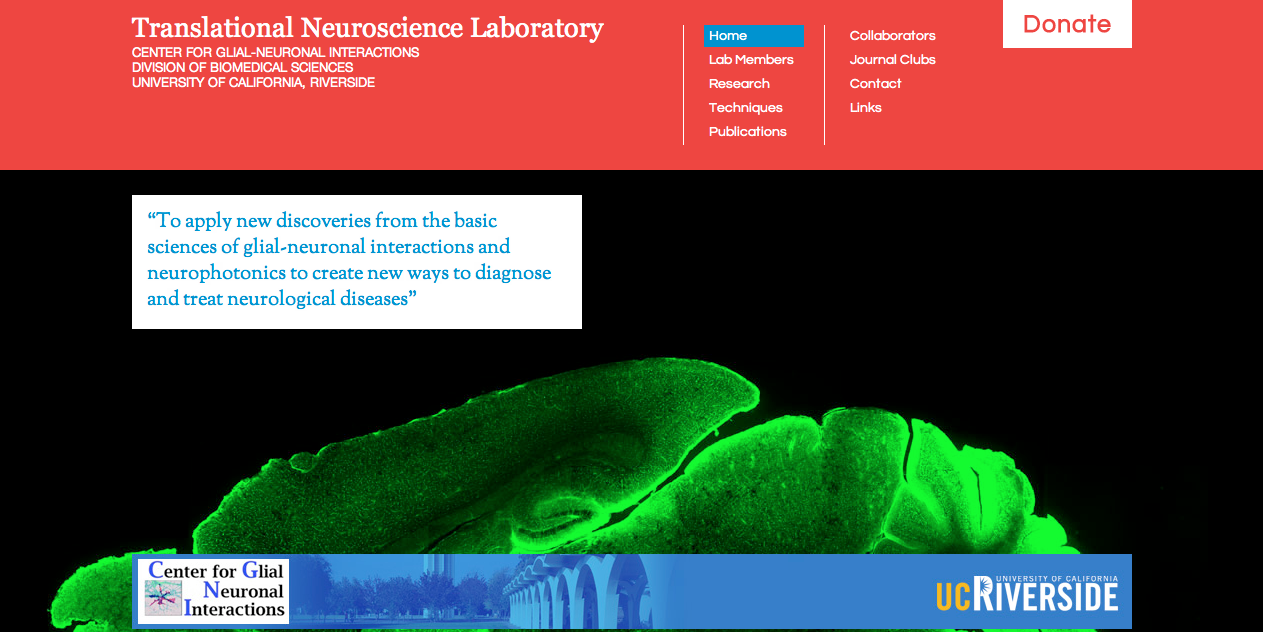Go to the Journal Clubs section
Image resolution: width=1263 pixels, height=632 pixels.
click(x=892, y=59)
